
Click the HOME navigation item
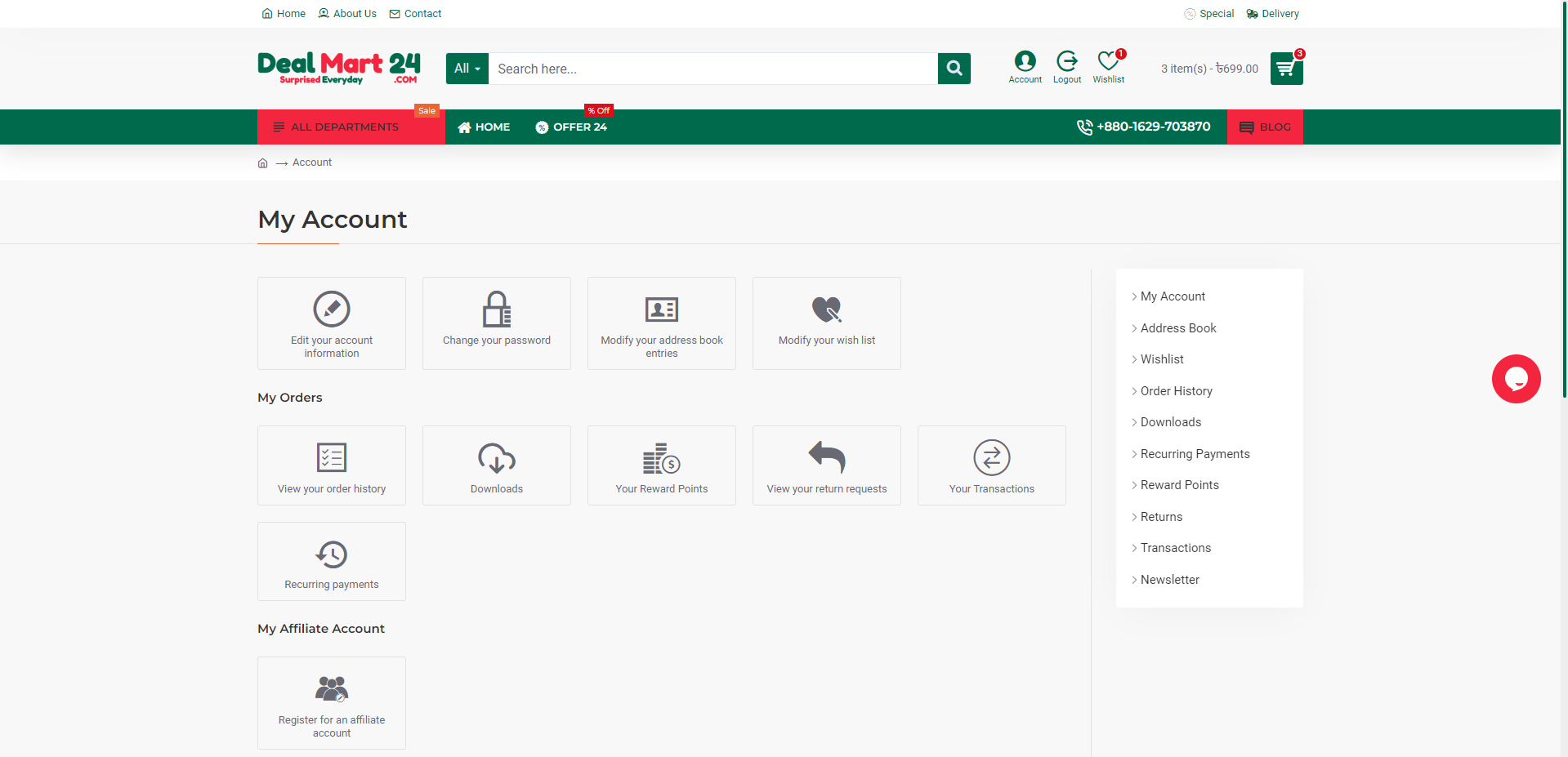tap(484, 127)
